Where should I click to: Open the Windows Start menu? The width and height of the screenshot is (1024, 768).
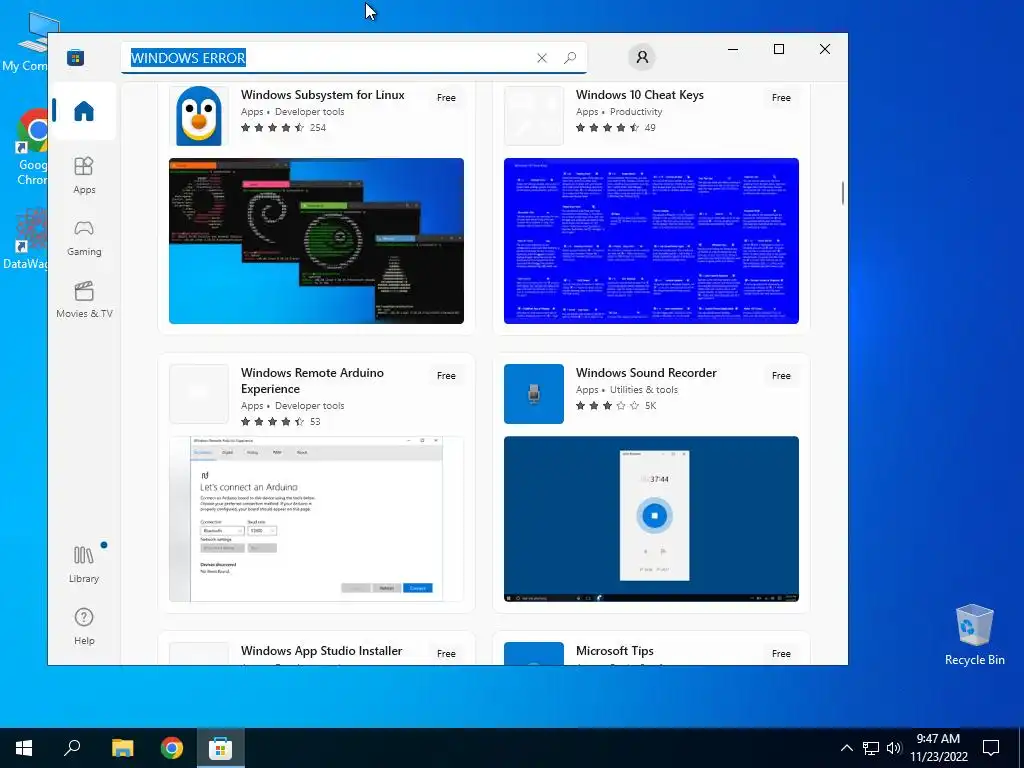24,748
